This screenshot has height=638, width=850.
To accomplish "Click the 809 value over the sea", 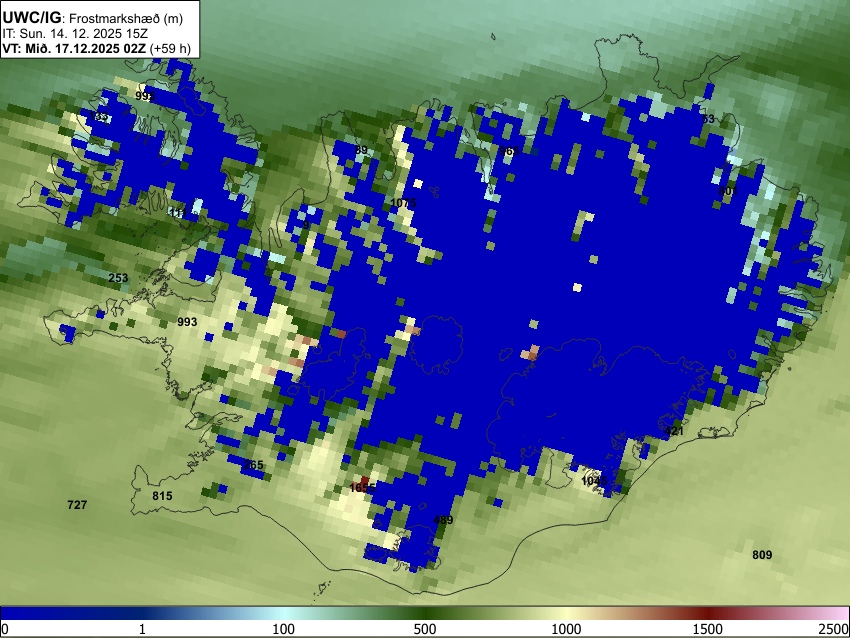I will pyautogui.click(x=762, y=555).
